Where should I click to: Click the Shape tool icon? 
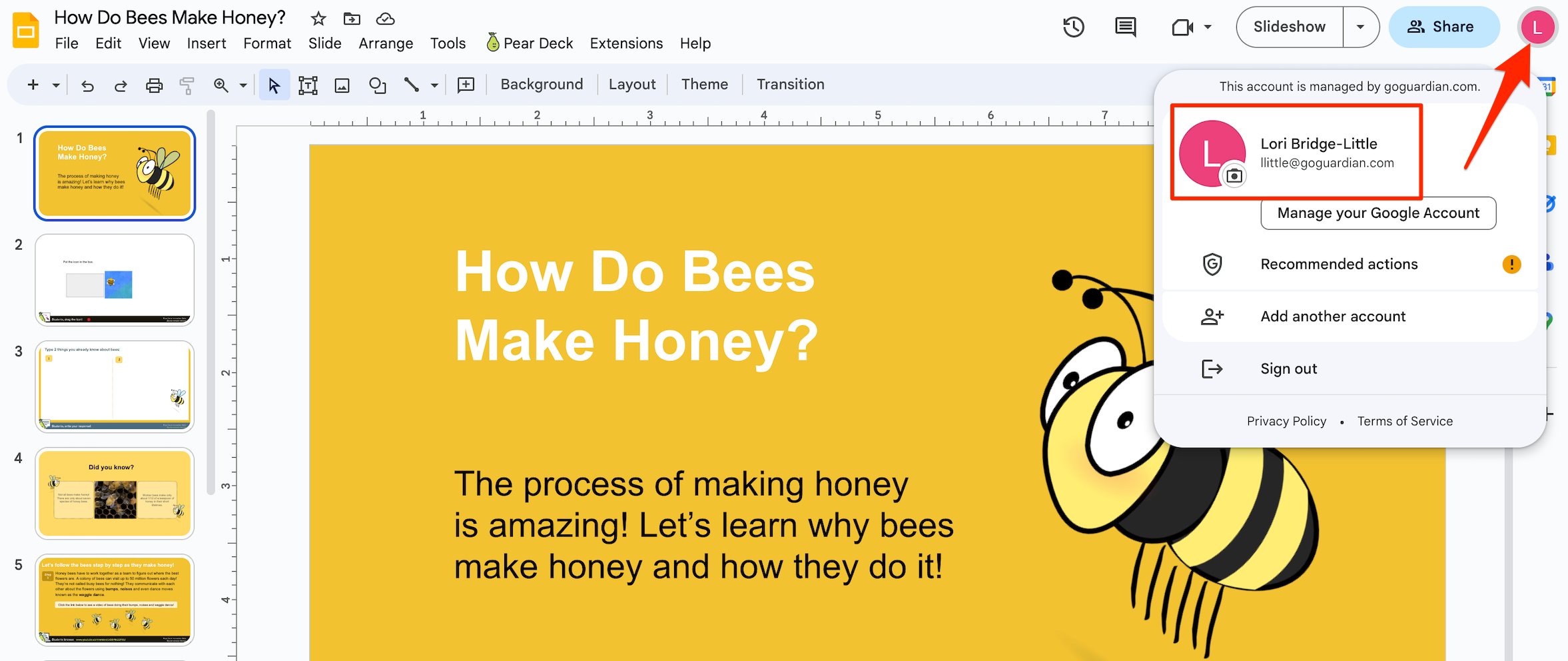coord(377,85)
